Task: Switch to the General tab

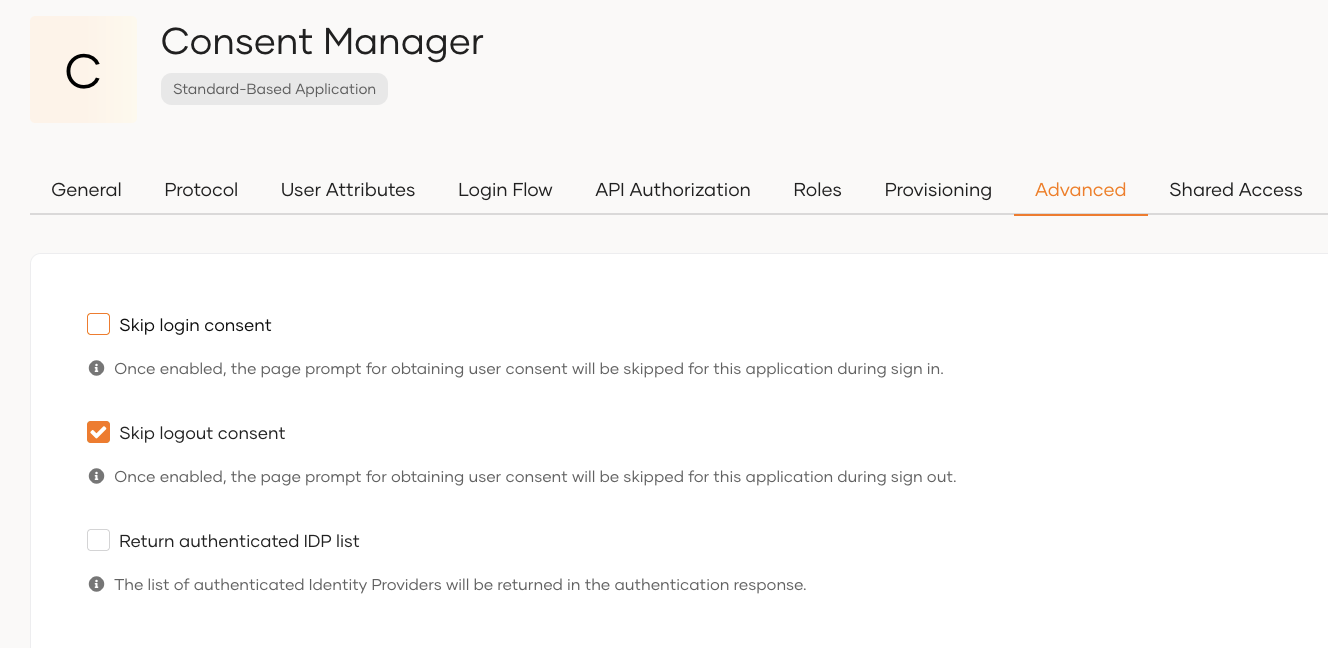Action: (86, 189)
